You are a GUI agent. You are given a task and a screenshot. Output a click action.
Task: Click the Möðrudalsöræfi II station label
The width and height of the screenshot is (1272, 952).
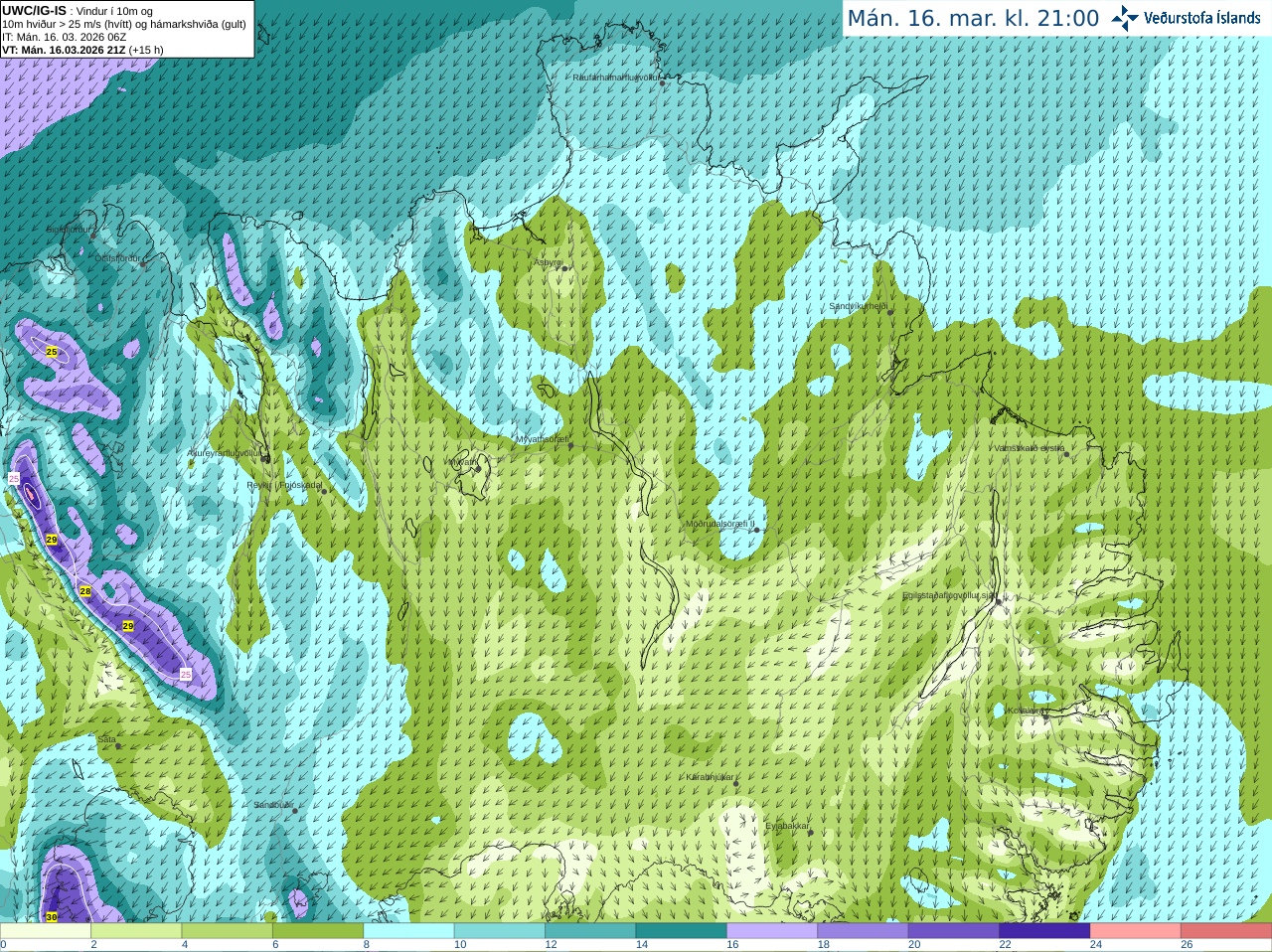click(720, 524)
